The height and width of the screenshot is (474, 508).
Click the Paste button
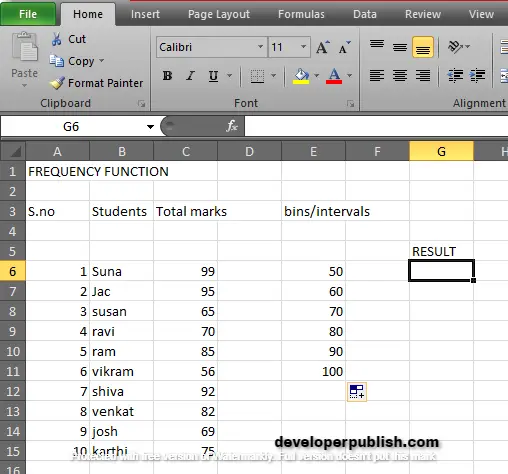[x=24, y=59]
